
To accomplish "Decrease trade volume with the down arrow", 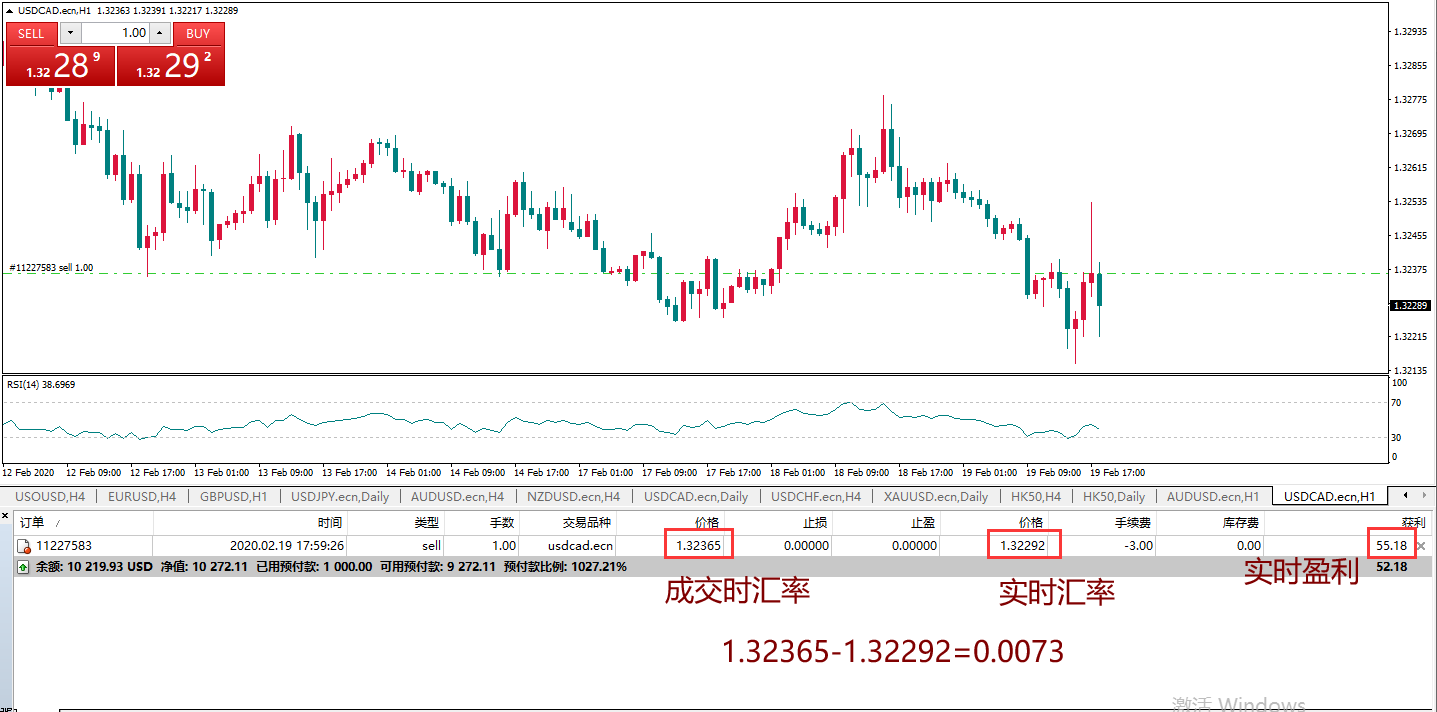I will 69,33.
